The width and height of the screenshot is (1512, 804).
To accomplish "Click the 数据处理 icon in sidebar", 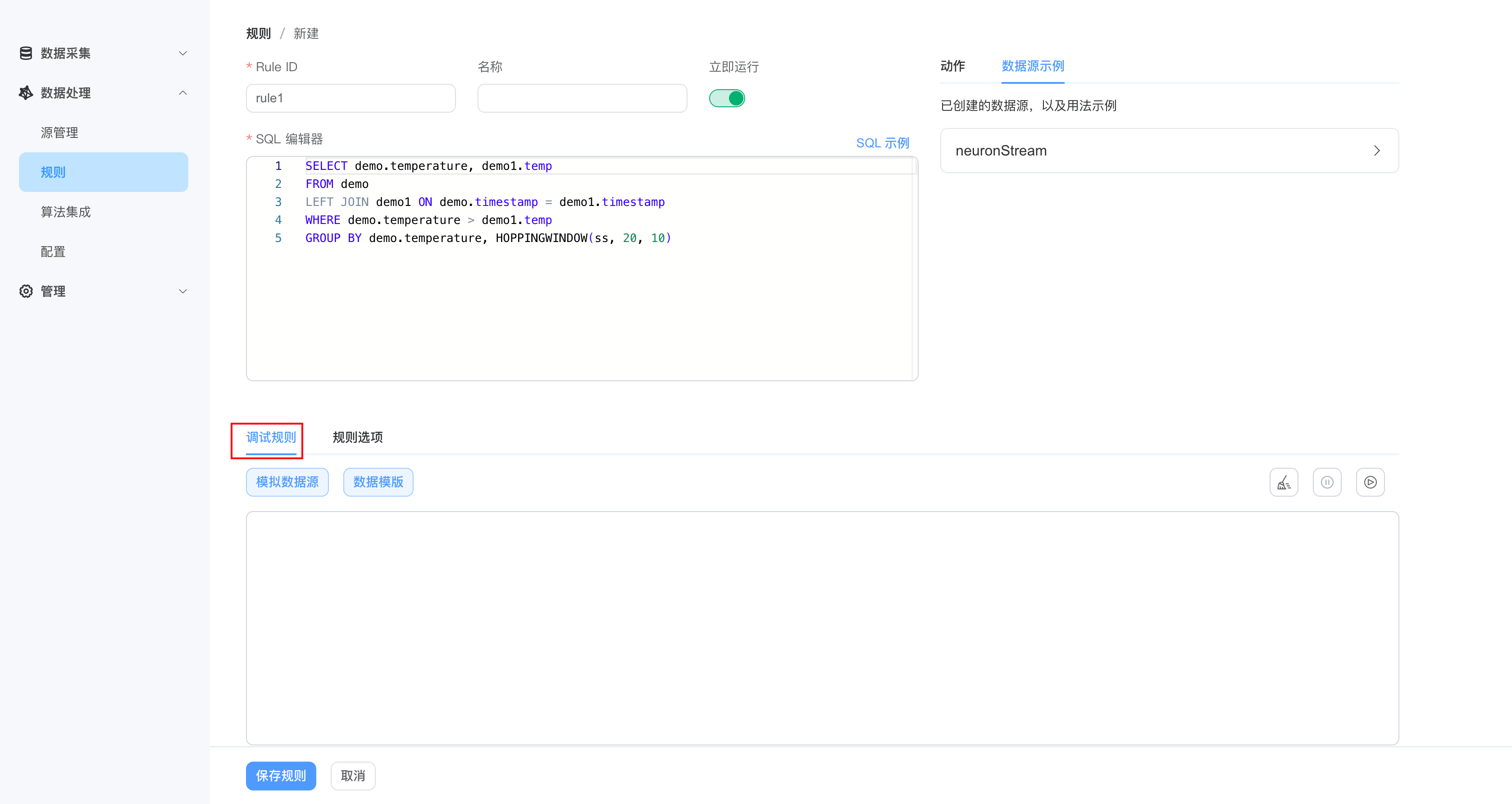I will [x=25, y=93].
